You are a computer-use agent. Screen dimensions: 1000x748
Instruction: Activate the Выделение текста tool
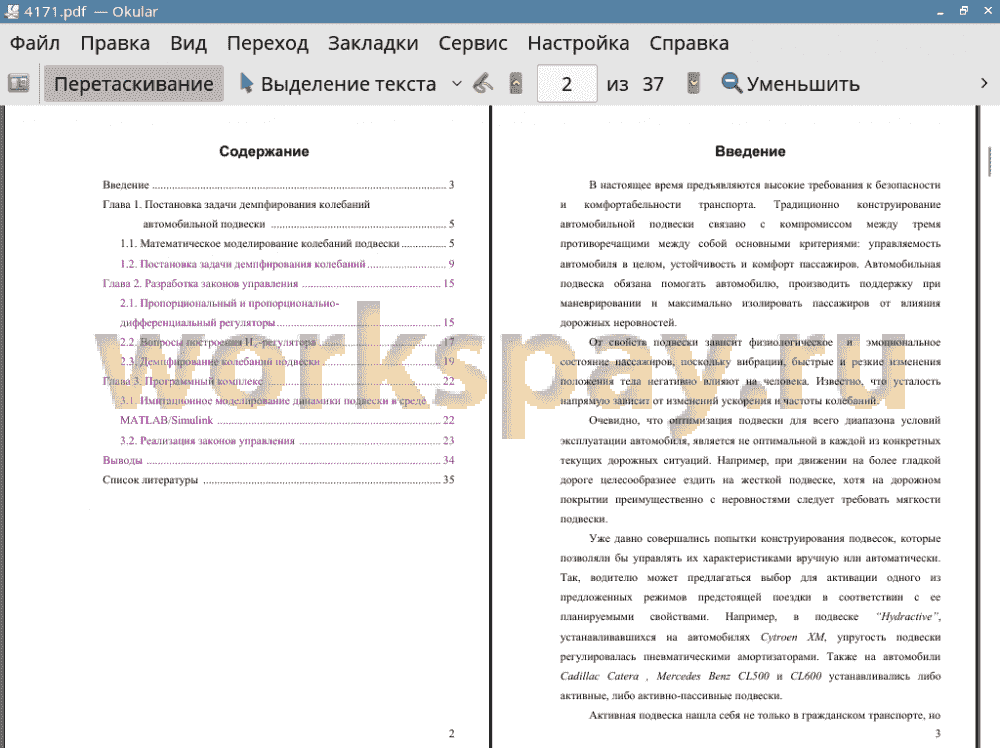pyautogui.click(x=338, y=84)
